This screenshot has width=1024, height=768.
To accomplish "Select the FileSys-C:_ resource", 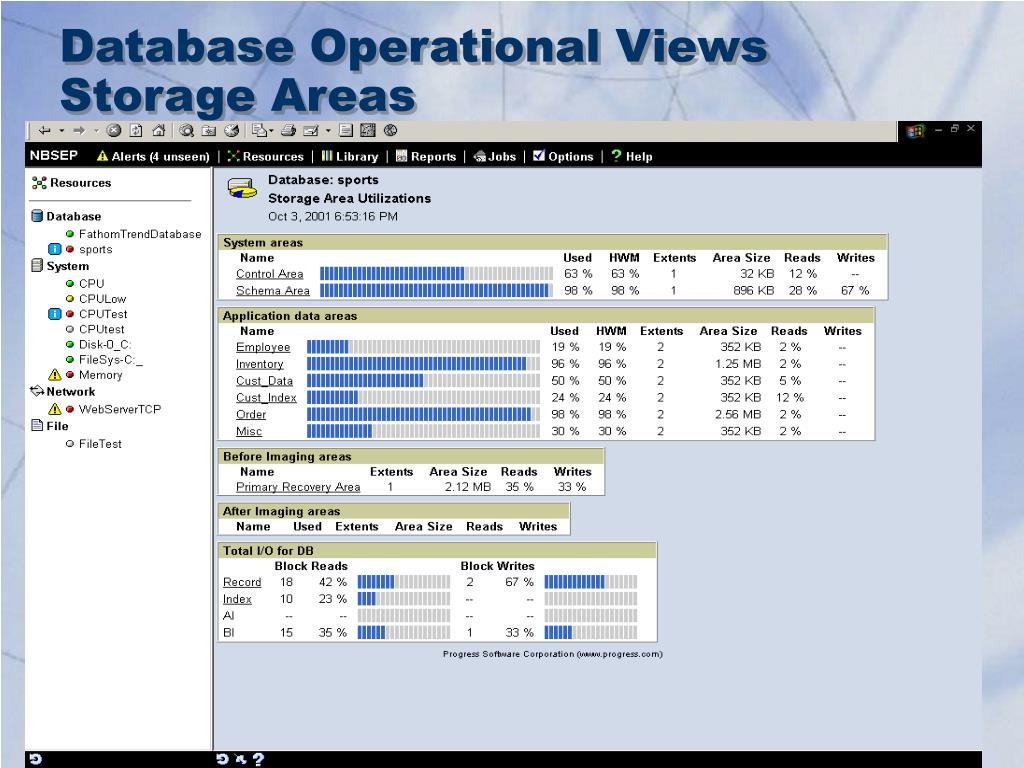I will coord(111,360).
